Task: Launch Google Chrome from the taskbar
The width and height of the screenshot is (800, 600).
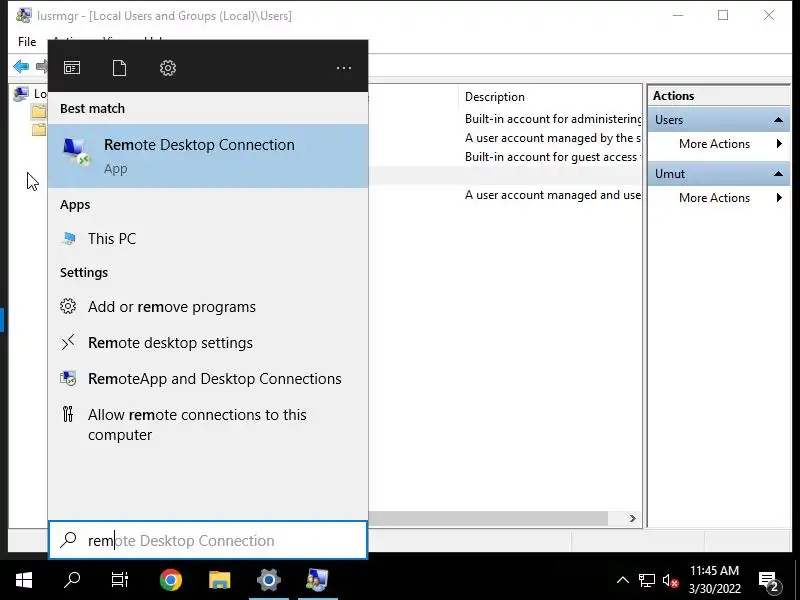Action: tap(171, 580)
